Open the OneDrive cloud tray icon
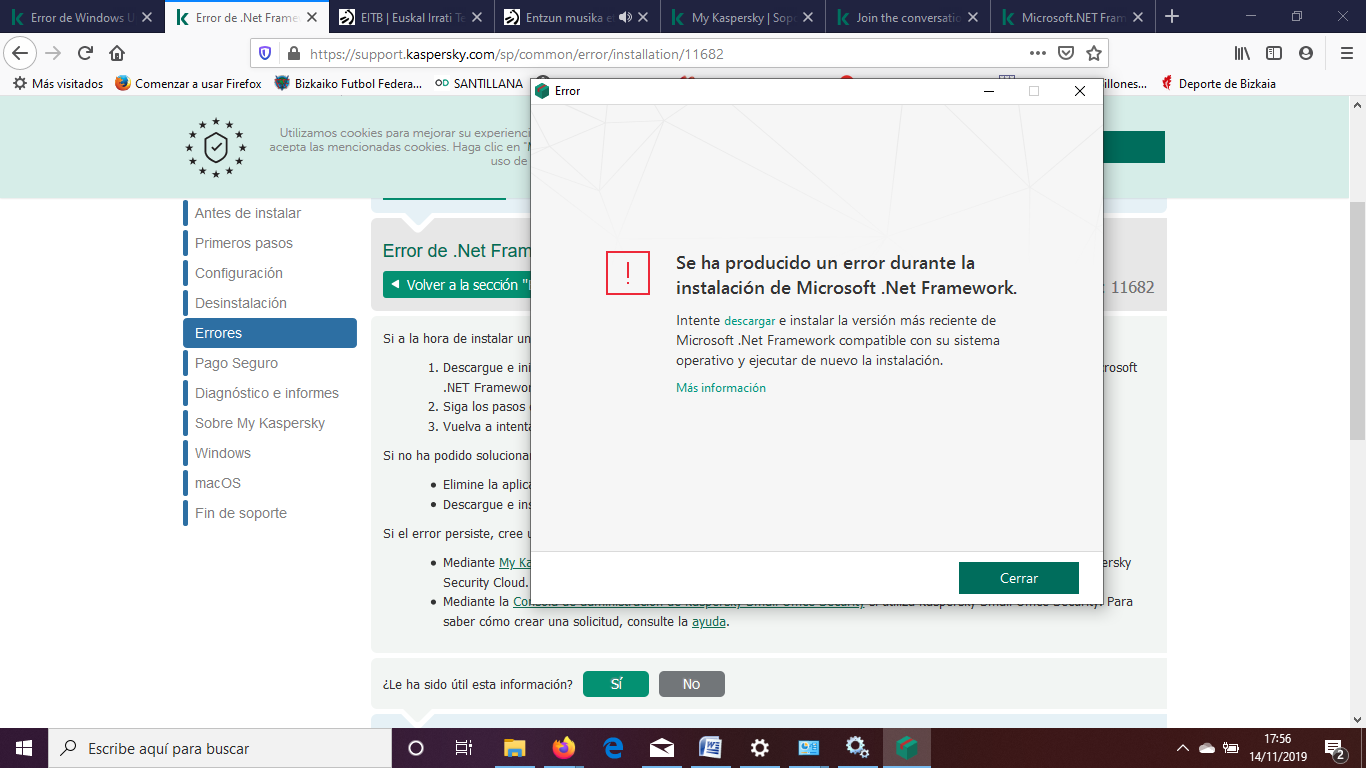This screenshot has height=768, width=1366. click(1206, 748)
